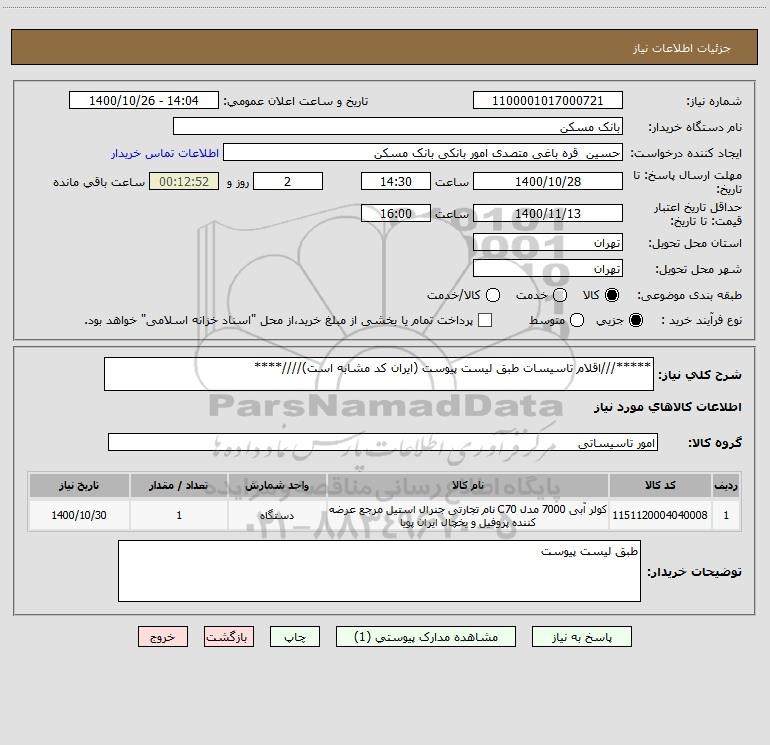Click the پاسخ به نیاز button
This screenshot has width=770, height=745.
(x=581, y=636)
